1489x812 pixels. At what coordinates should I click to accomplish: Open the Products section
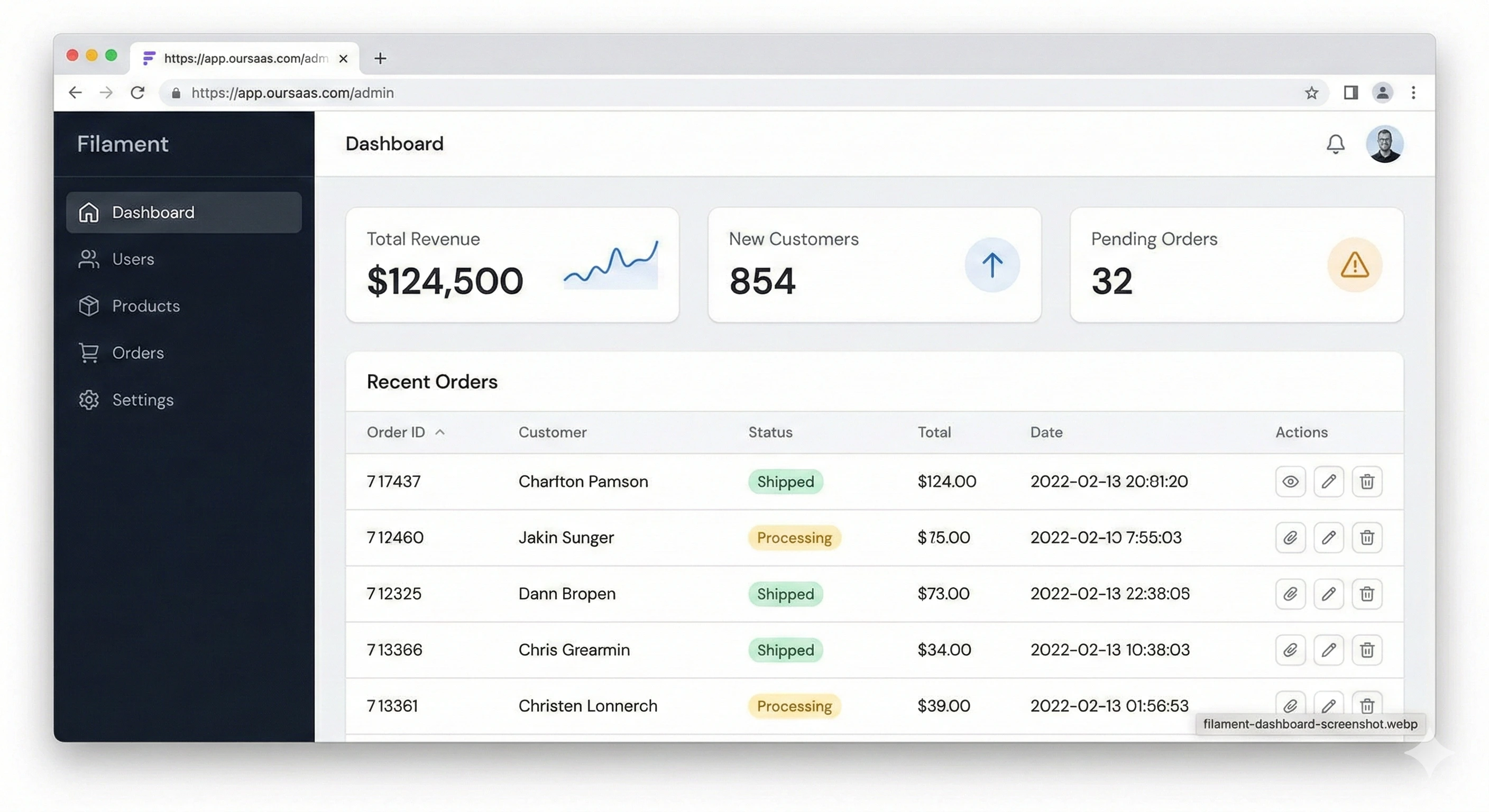tap(145, 306)
